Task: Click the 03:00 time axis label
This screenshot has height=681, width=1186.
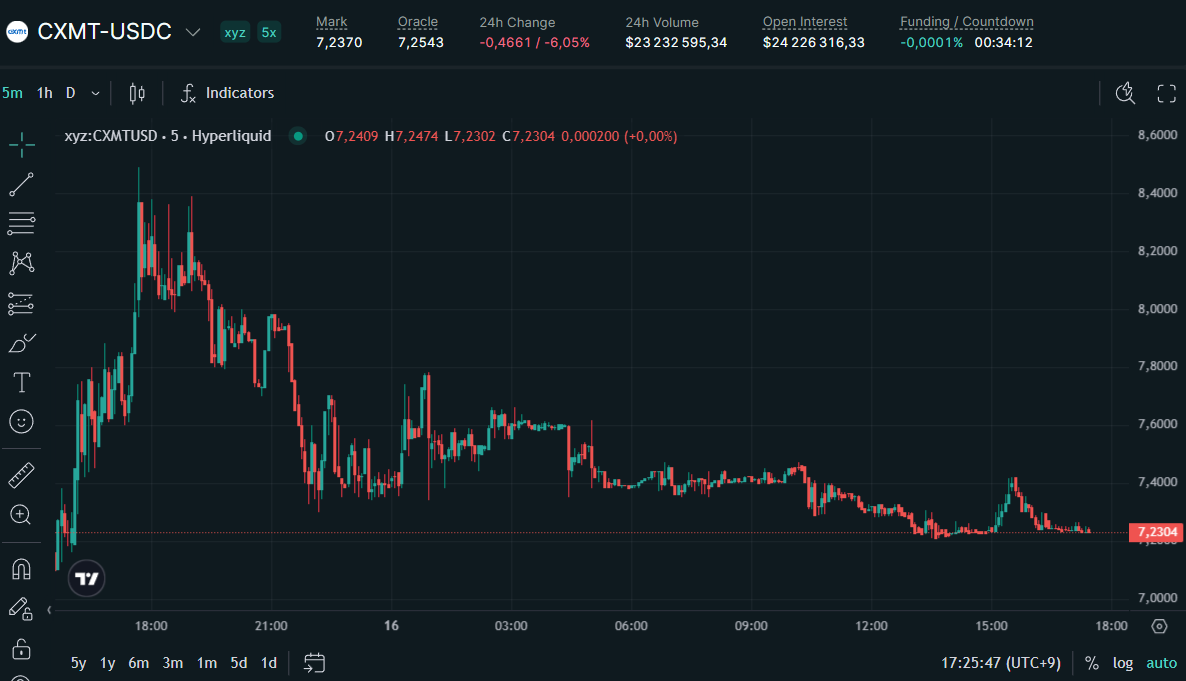Action: click(x=511, y=626)
